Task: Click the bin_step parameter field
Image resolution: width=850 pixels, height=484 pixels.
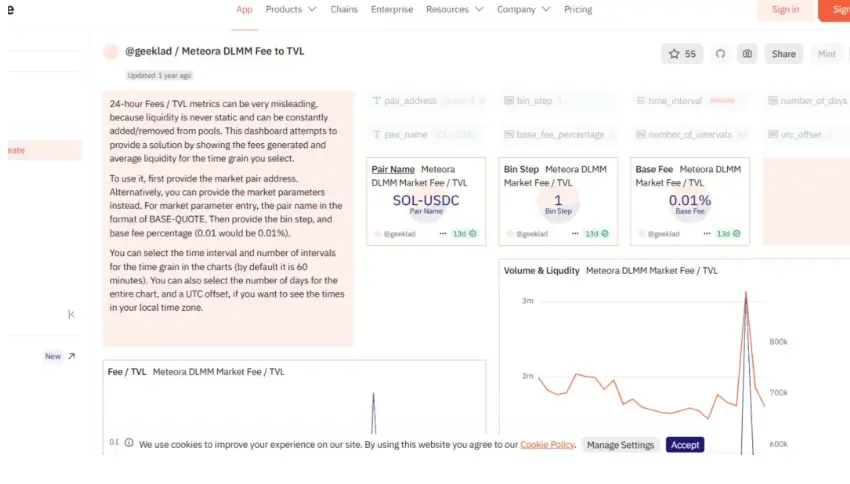Action: tap(560, 101)
